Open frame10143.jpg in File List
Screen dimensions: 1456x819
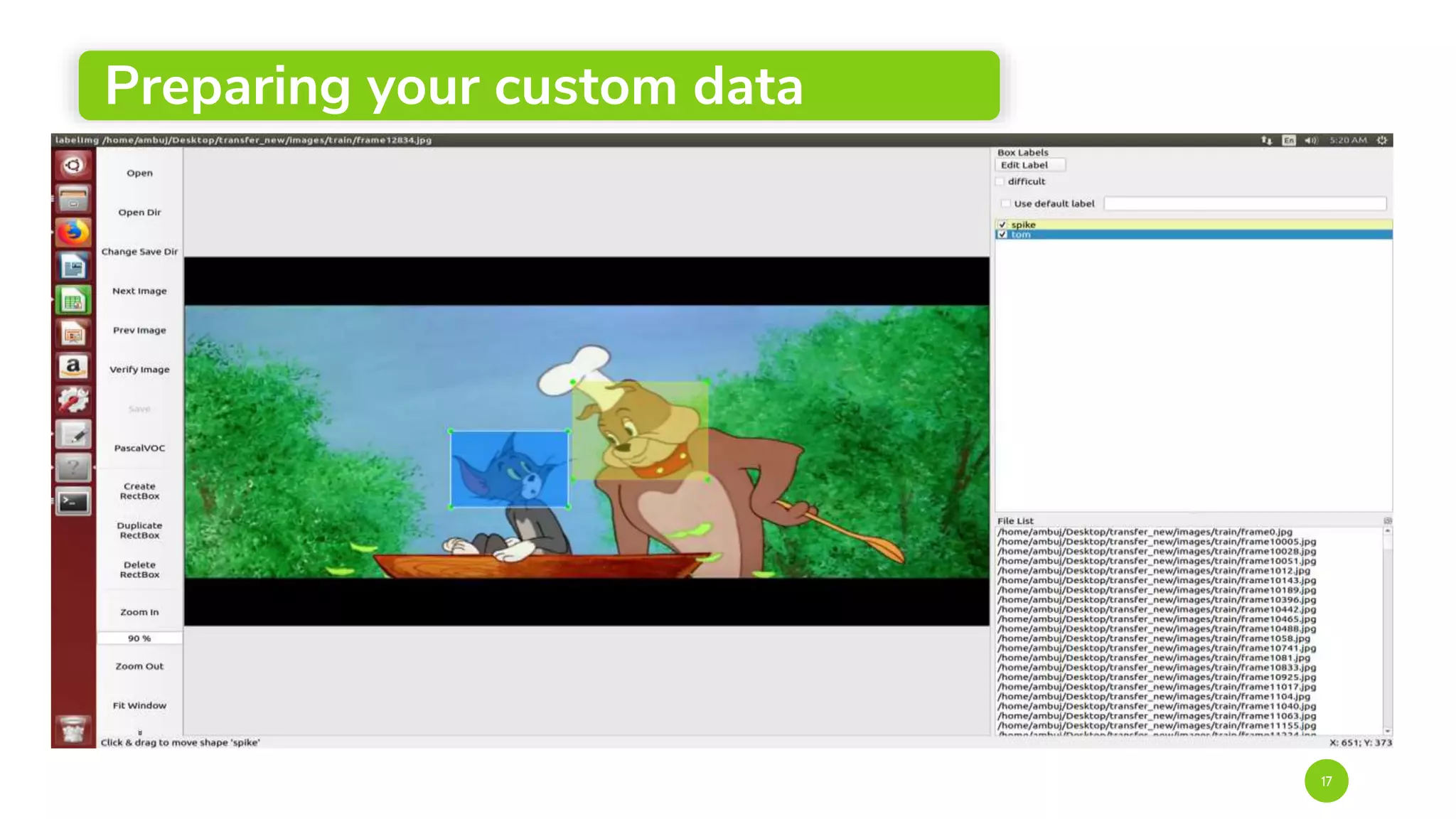[1157, 580]
